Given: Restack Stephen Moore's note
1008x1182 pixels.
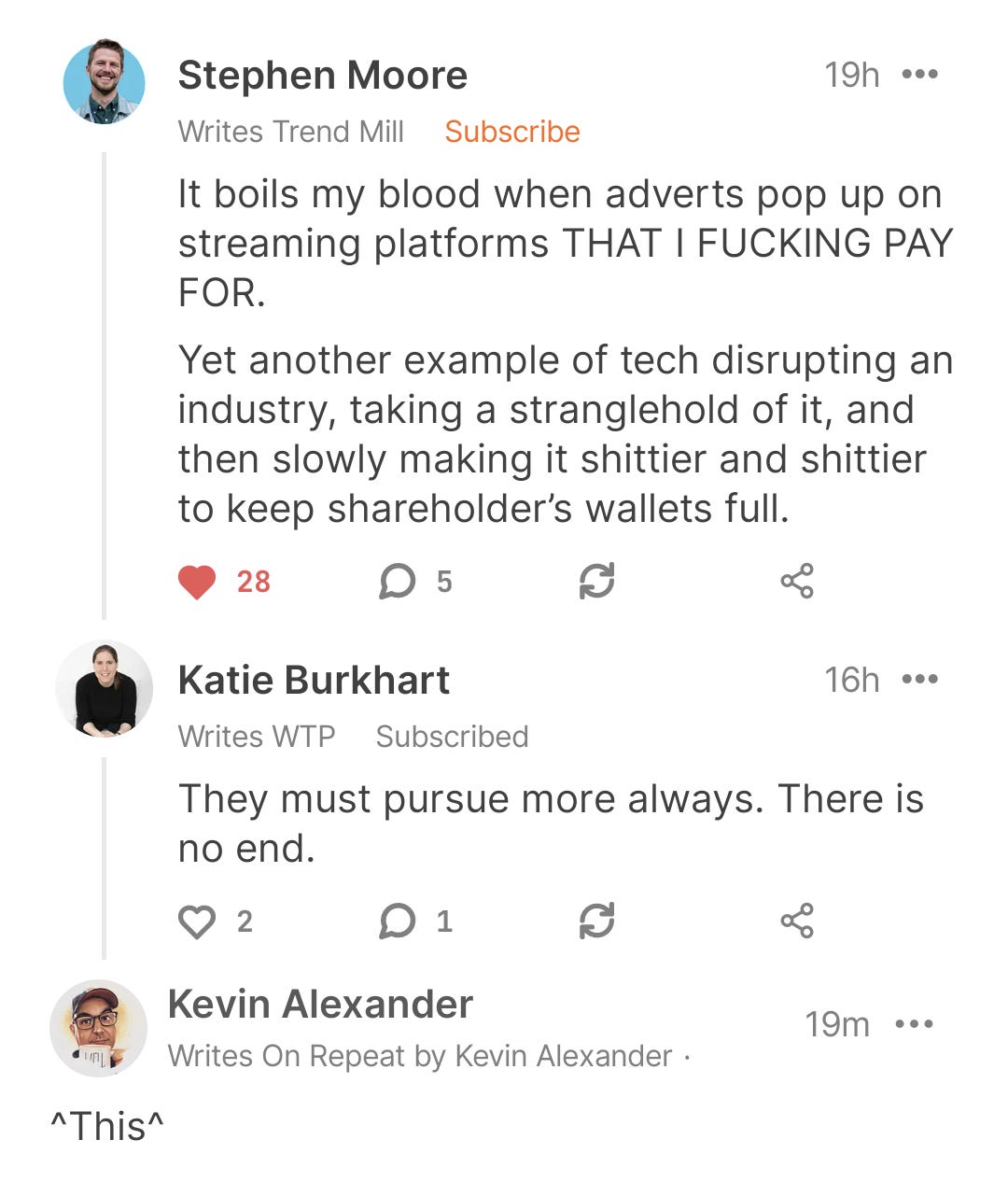Looking at the screenshot, I should coord(597,582).
